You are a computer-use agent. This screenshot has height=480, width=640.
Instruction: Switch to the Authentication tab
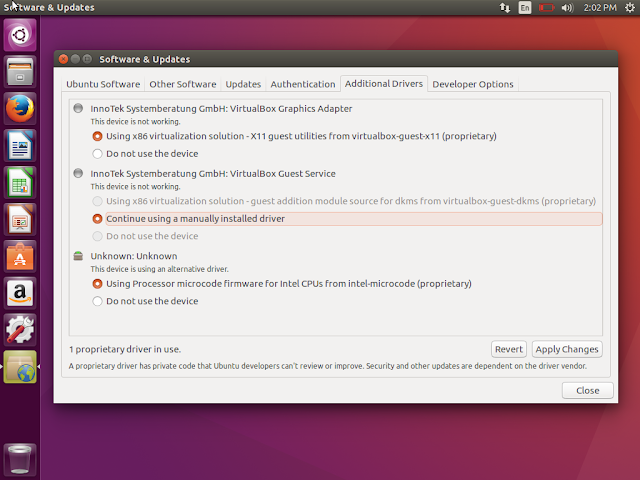(302, 84)
